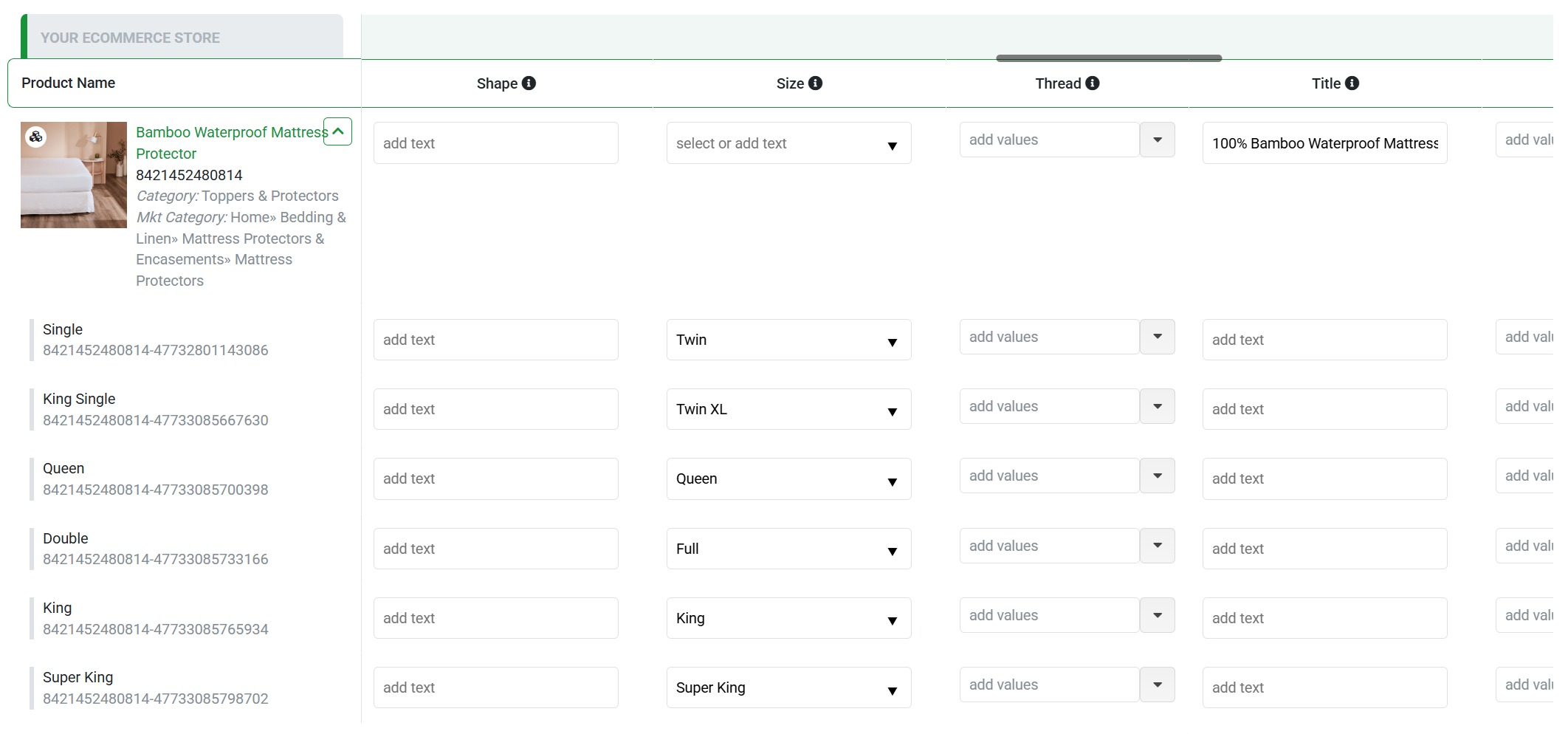Click Shape text field in Super King row
1568x734 pixels.
point(496,687)
